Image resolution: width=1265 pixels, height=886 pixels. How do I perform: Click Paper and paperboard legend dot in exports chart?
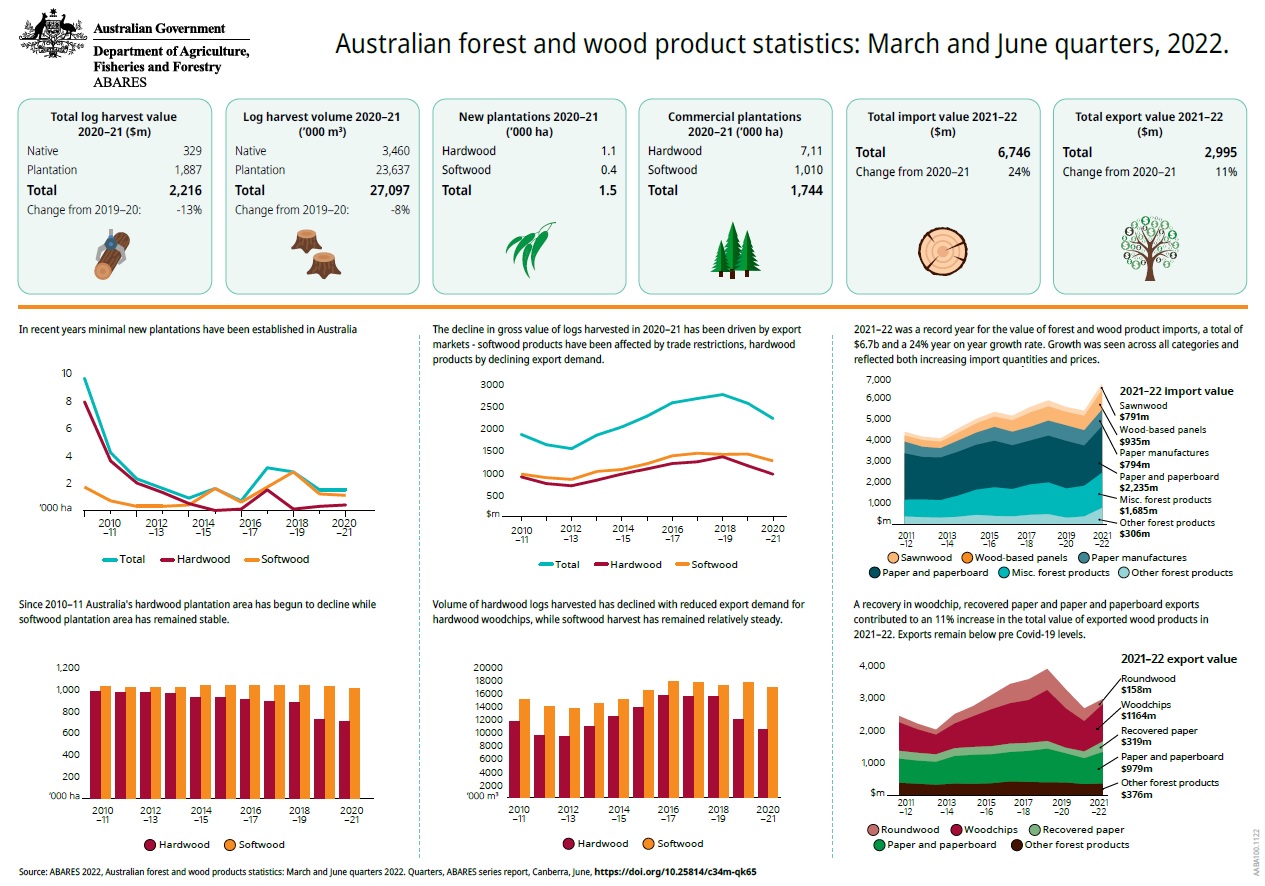point(879,845)
